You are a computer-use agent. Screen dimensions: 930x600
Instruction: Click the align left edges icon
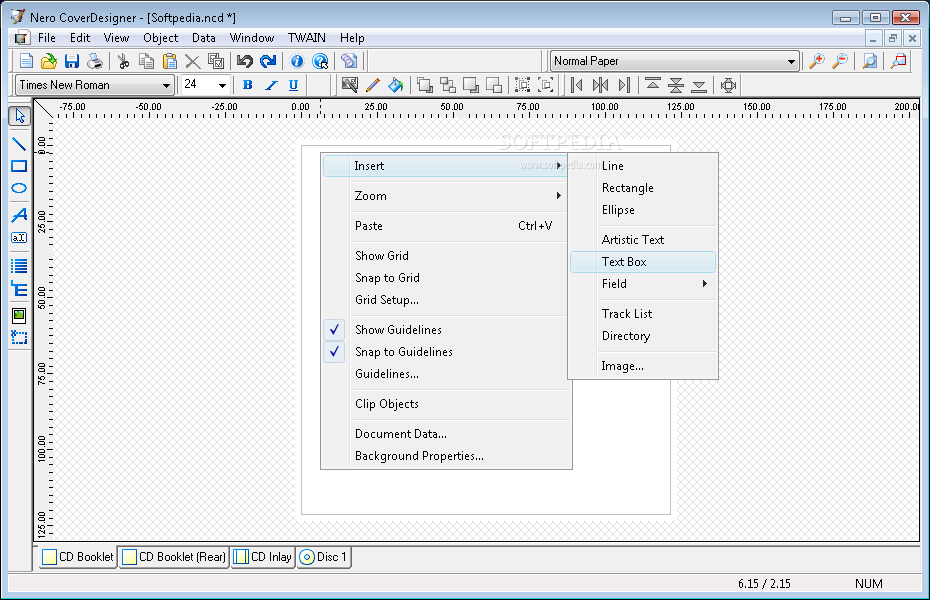pyautogui.click(x=577, y=85)
